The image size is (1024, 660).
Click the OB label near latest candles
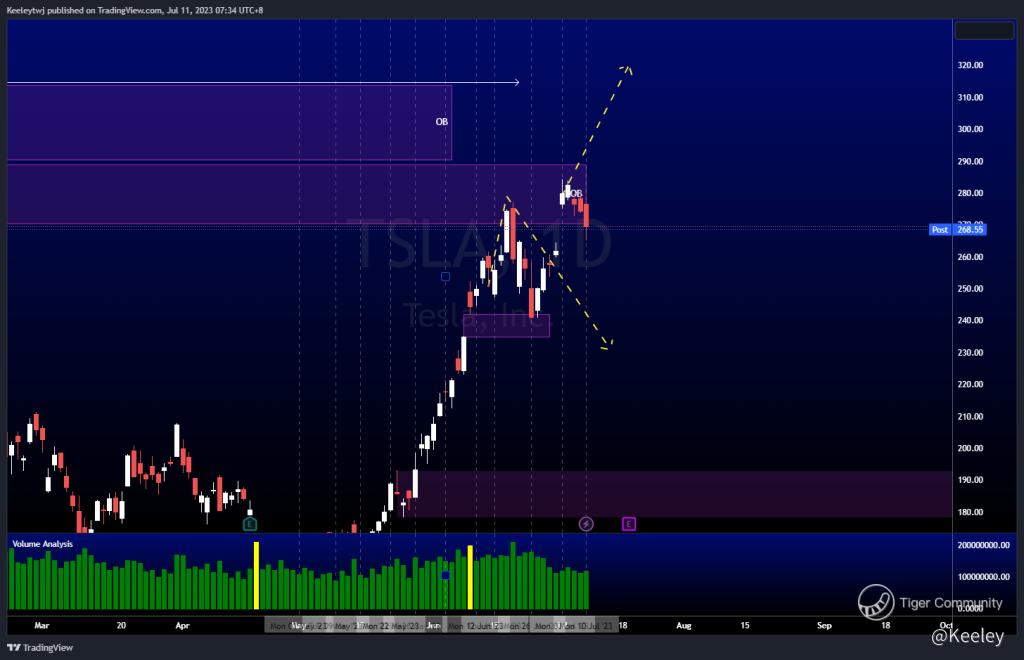tap(576, 194)
